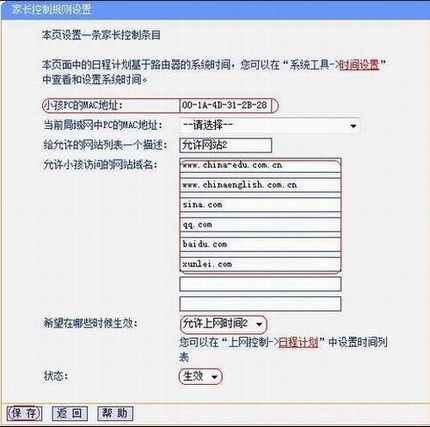Image resolution: width=430 pixels, height=427 pixels.
Task: Click the baidu.com domain field
Action: tap(260, 244)
